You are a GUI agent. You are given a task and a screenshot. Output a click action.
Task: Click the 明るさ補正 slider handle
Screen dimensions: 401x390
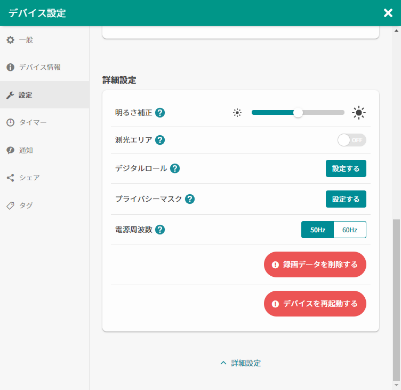298,113
